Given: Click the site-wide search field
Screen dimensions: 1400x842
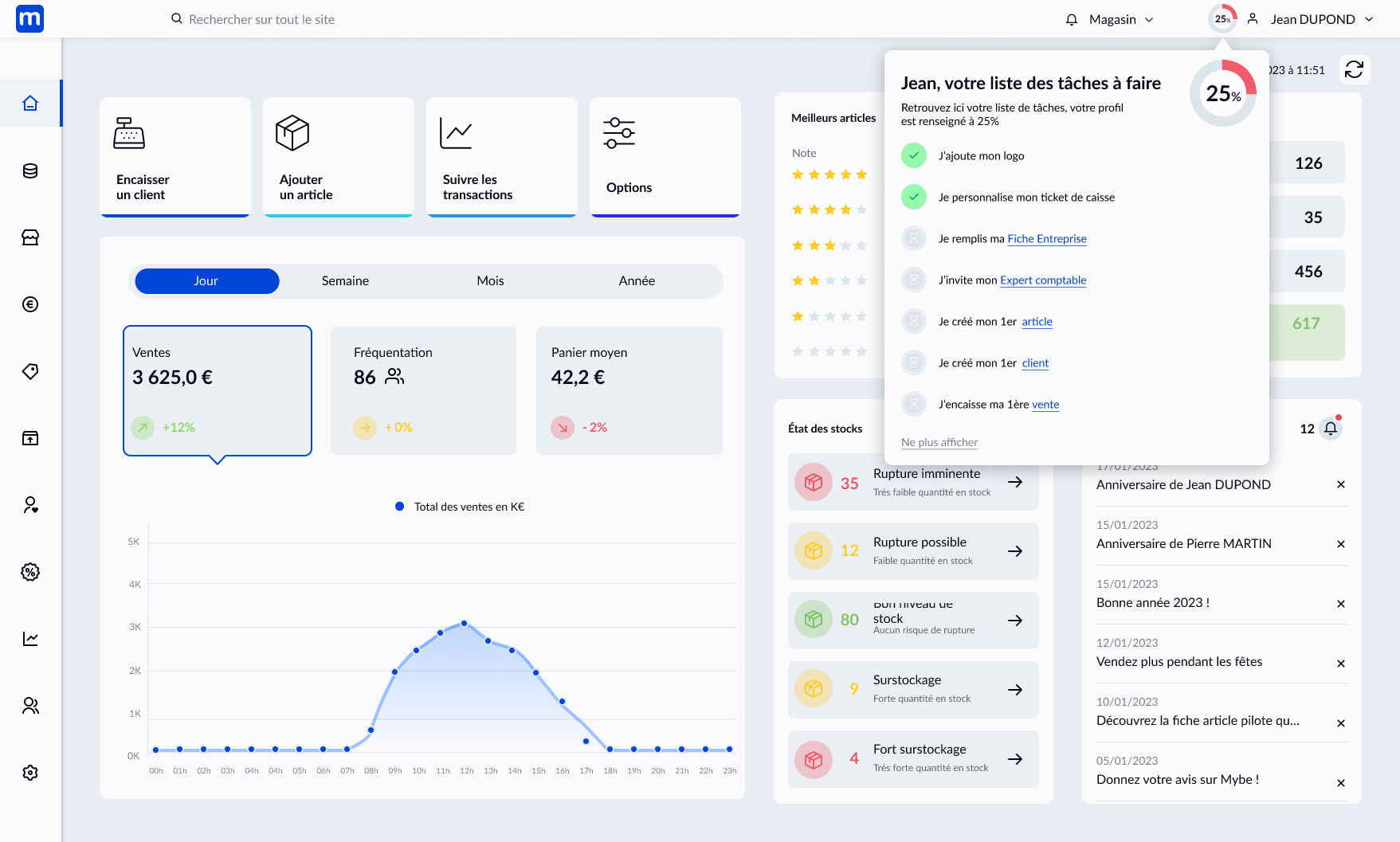Looking at the screenshot, I should point(261,19).
